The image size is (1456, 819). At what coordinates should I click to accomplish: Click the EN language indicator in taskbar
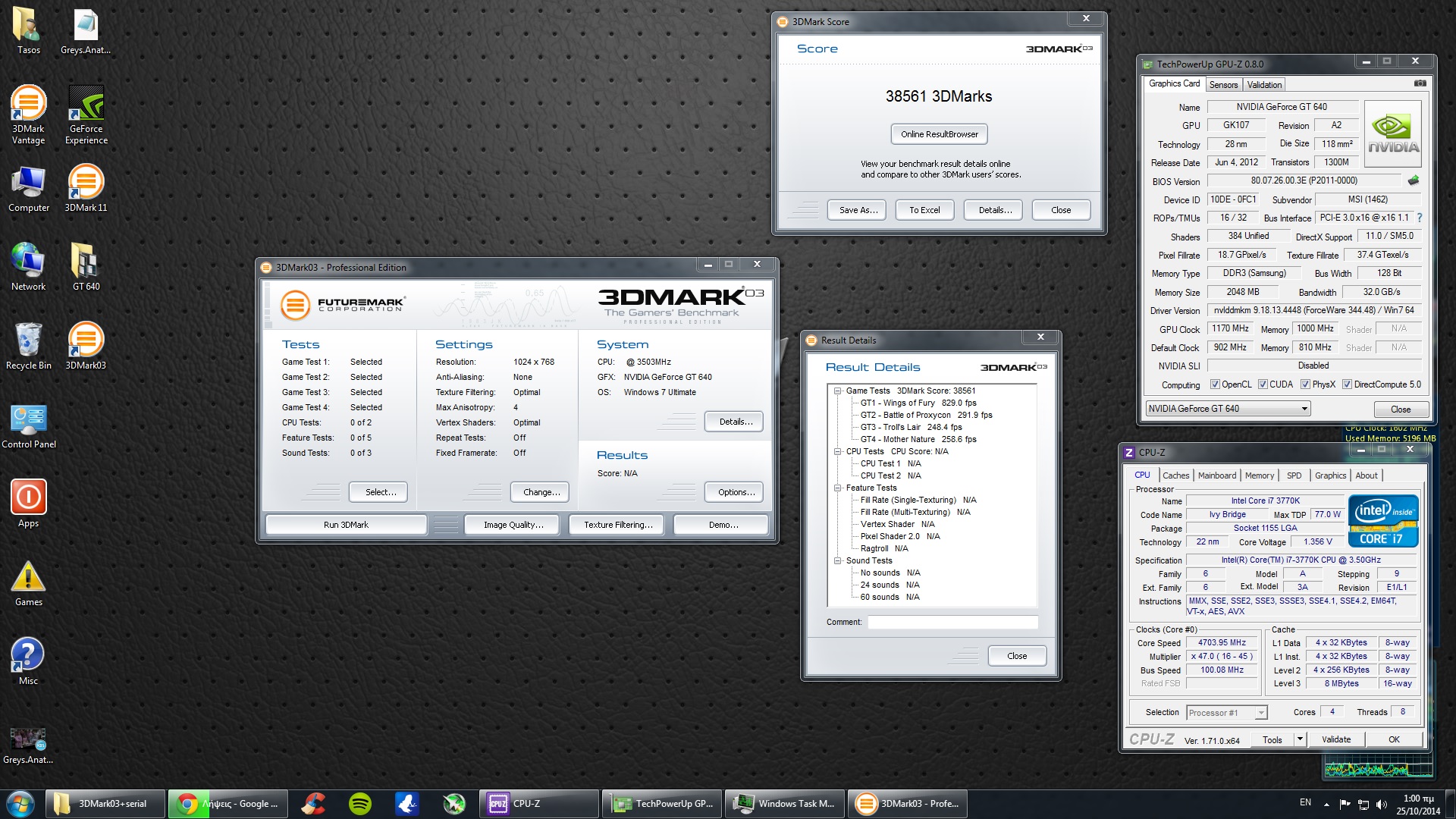point(1305,802)
